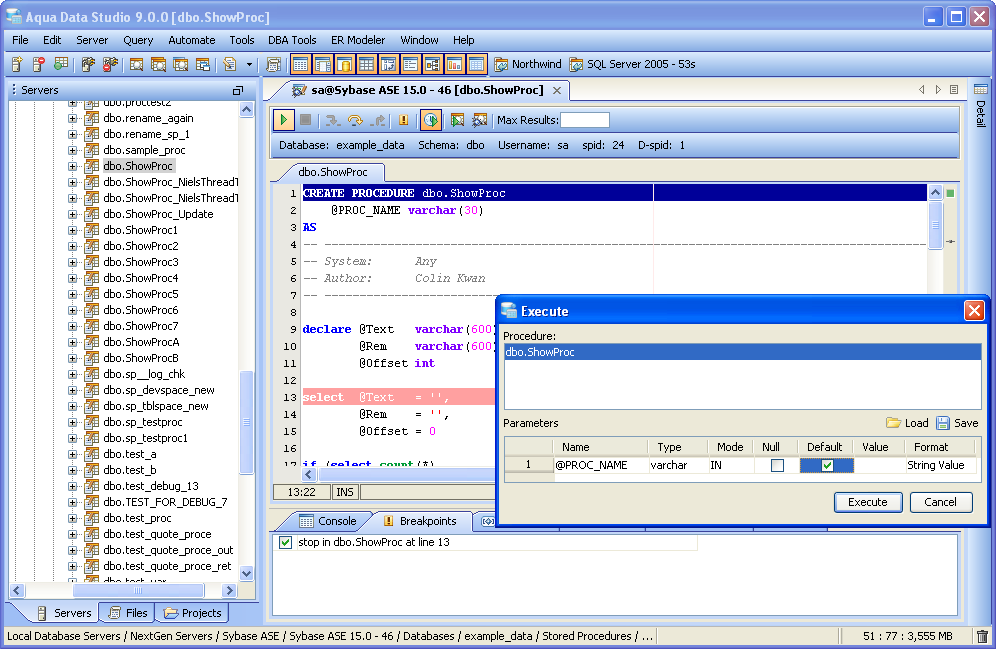The image size is (996, 649).
Task: Expand the dbo.ShowProc tree node
Action: point(73,166)
